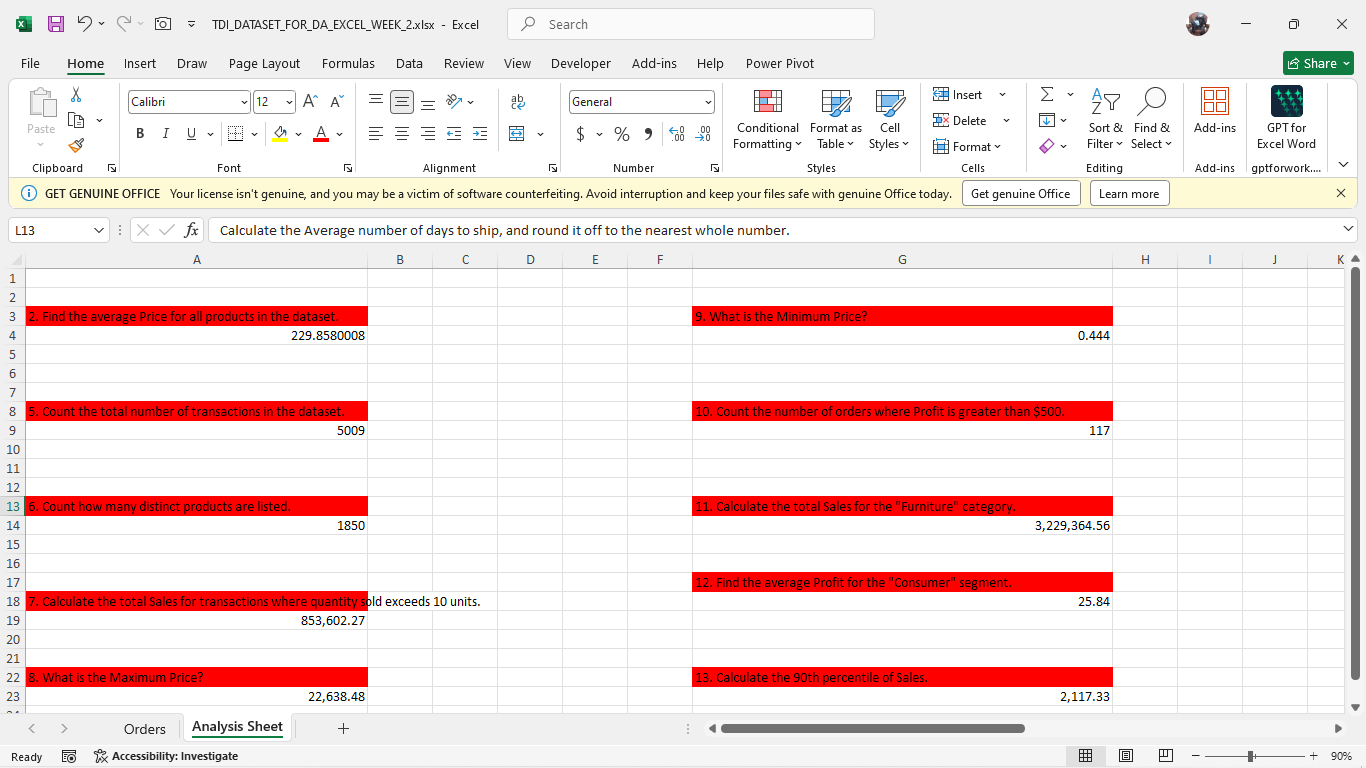1366x768 pixels.
Task: Apply the red font color
Action: click(x=321, y=134)
